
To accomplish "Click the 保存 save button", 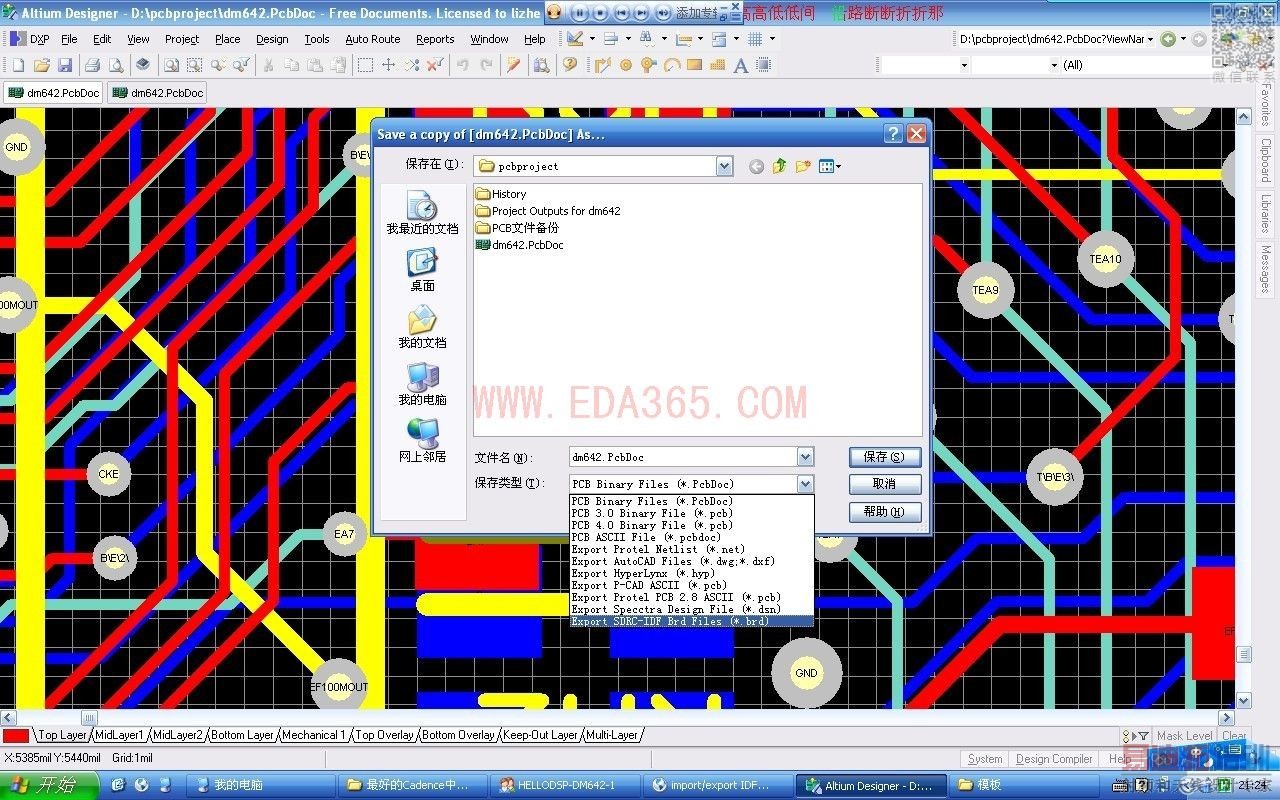I will tap(885, 457).
